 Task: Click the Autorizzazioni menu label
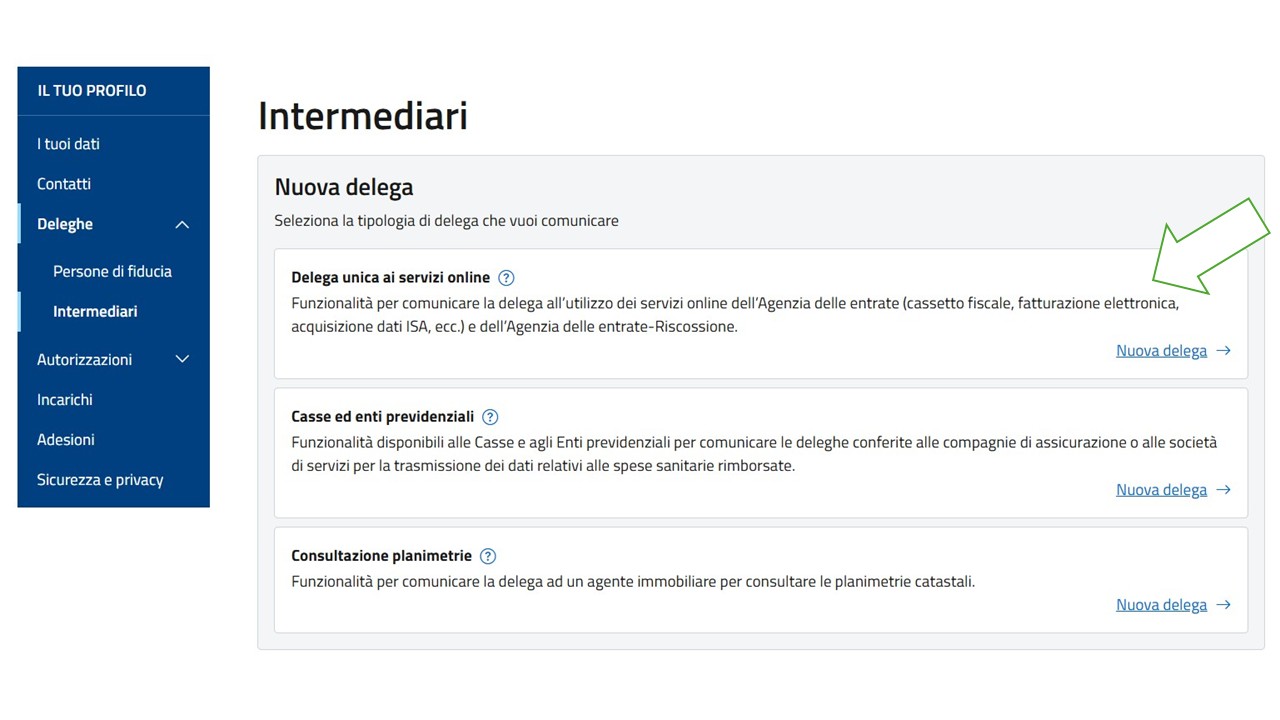click(84, 360)
